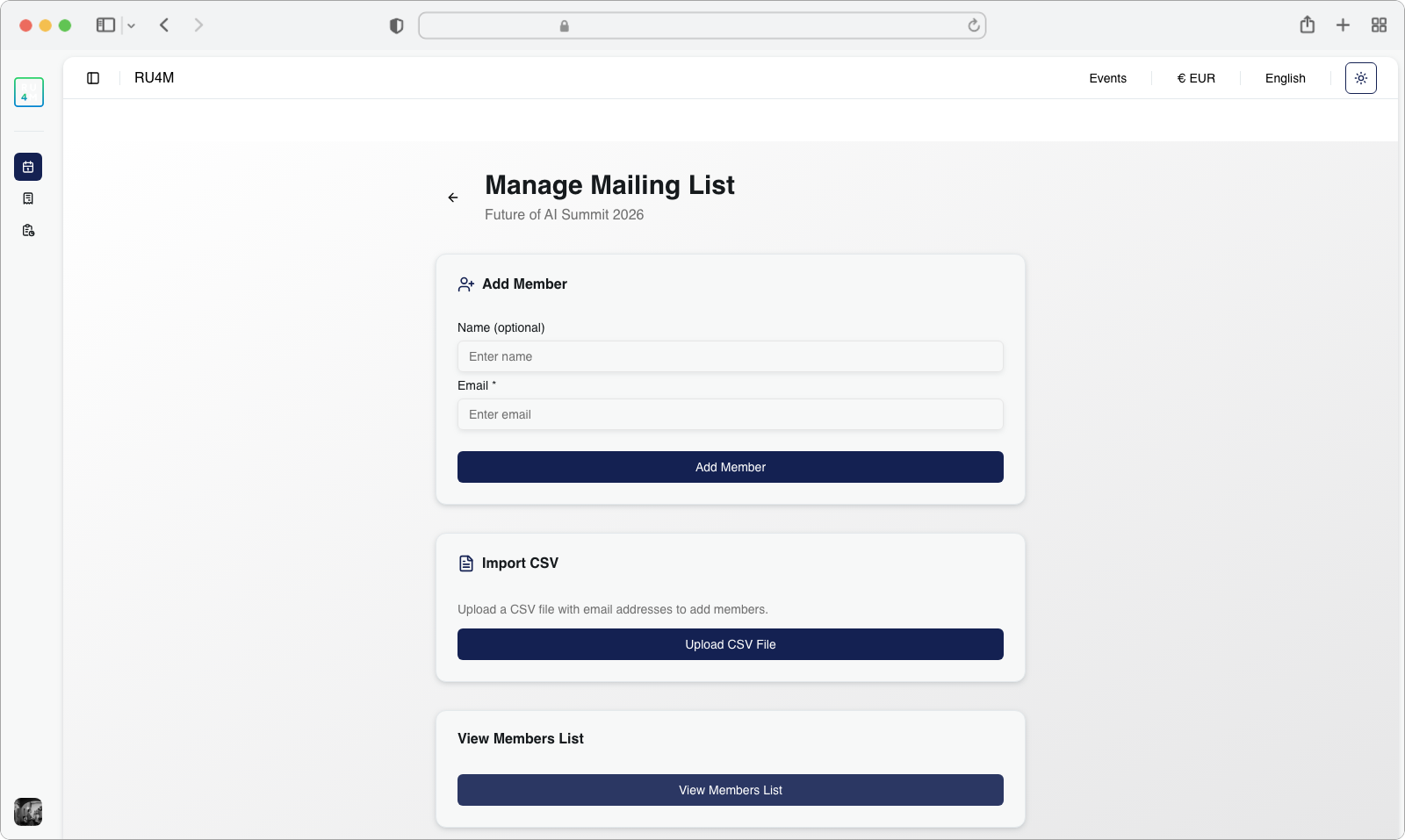Toggle the app sidebar panel icon
Screen dimensions: 1405x840
click(93, 78)
